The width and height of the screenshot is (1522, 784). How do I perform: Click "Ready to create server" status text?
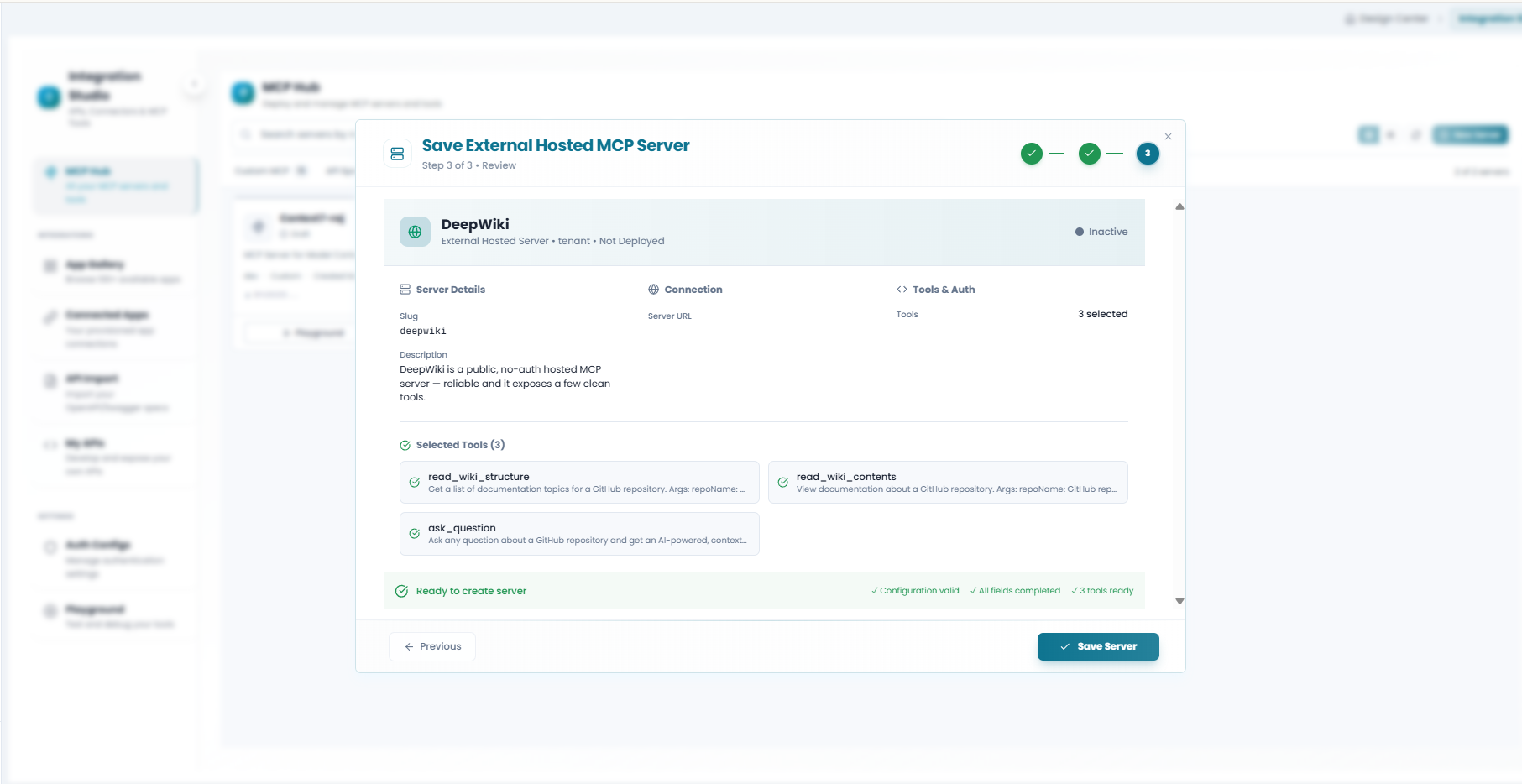[472, 591]
